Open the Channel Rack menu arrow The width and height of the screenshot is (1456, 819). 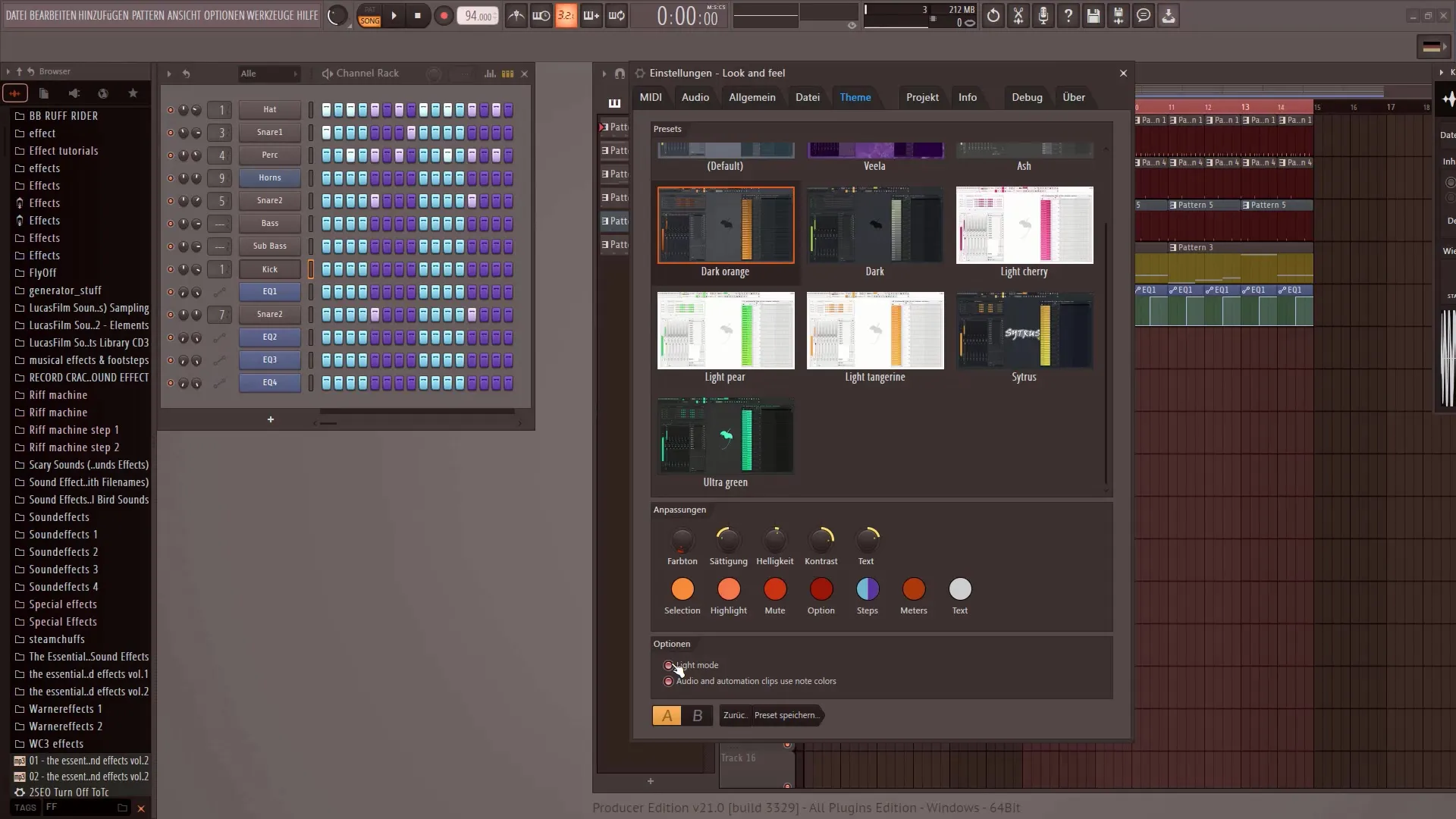(168, 74)
